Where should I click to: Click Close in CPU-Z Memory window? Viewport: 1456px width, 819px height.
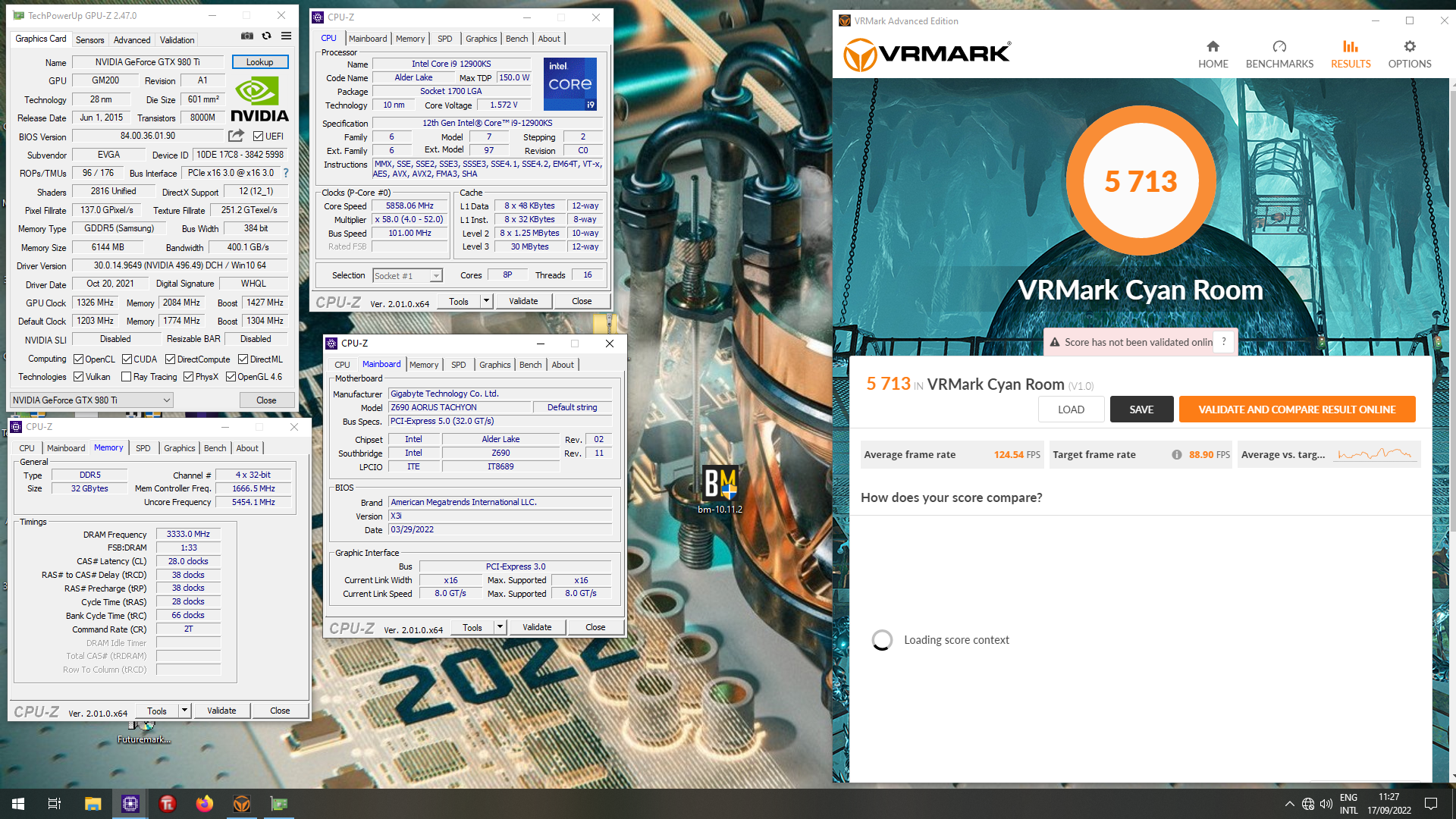click(x=280, y=711)
